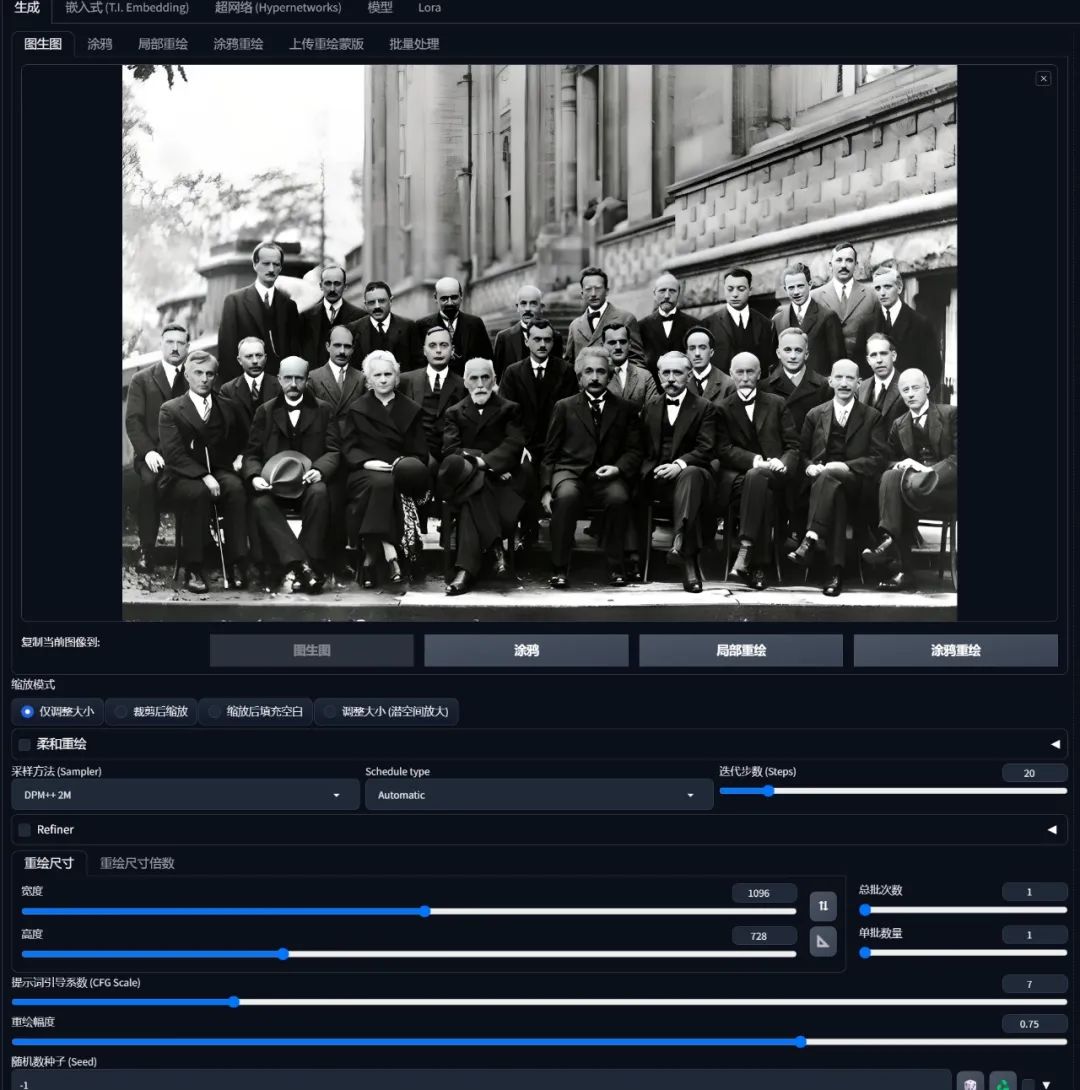Select 调整大小 (潜空间放大) resize mode

pyautogui.click(x=386, y=711)
